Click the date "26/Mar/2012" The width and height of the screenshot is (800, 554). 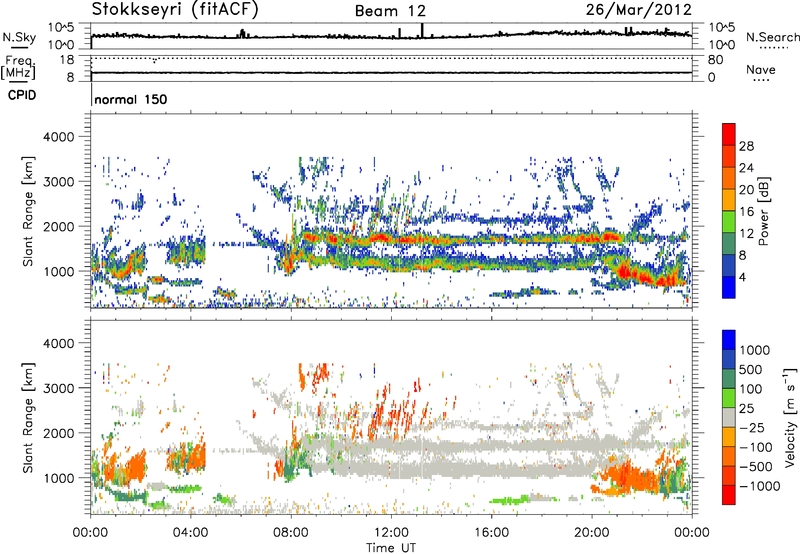pyautogui.click(x=639, y=9)
